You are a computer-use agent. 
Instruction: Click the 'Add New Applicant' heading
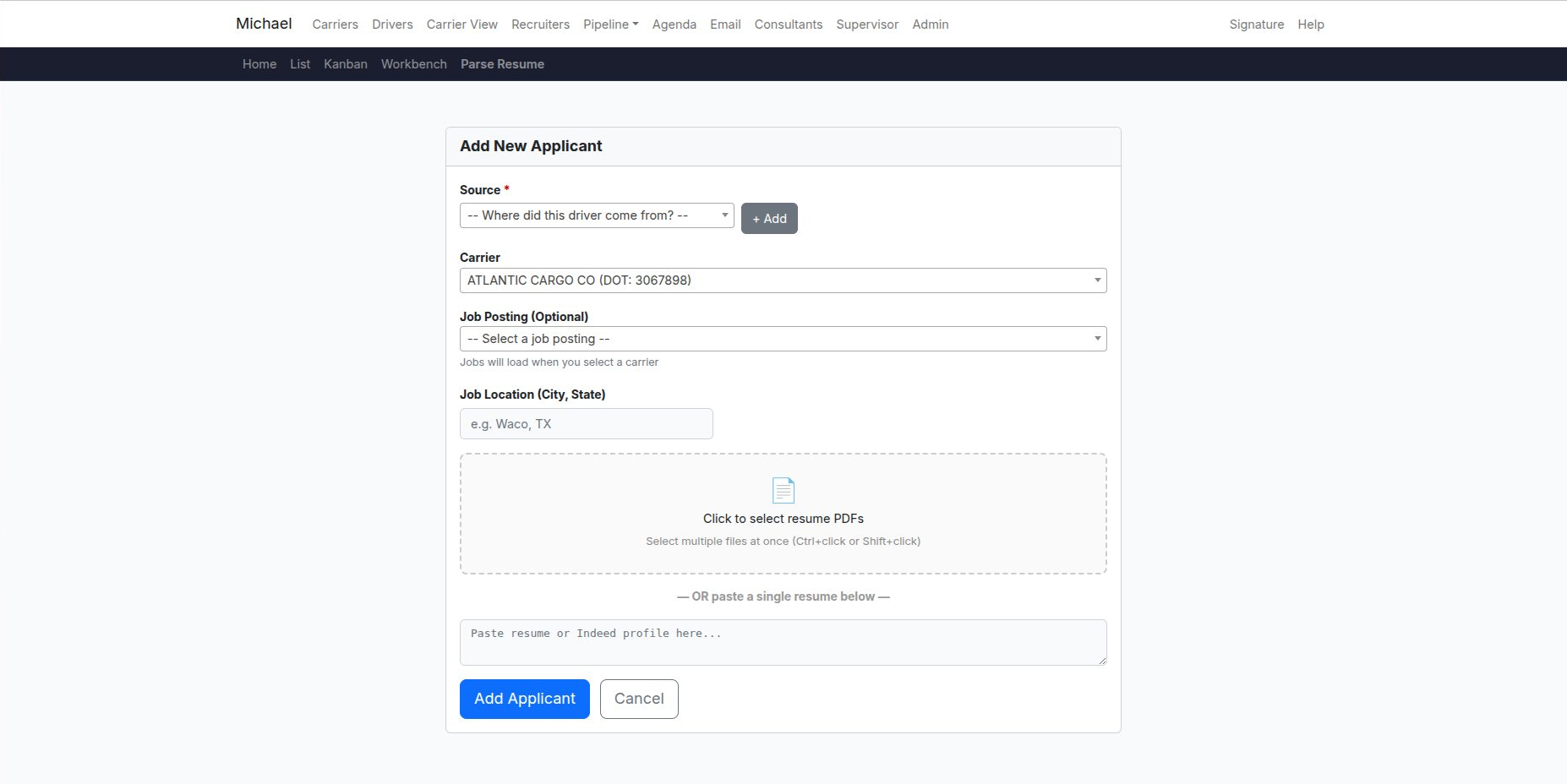[531, 146]
